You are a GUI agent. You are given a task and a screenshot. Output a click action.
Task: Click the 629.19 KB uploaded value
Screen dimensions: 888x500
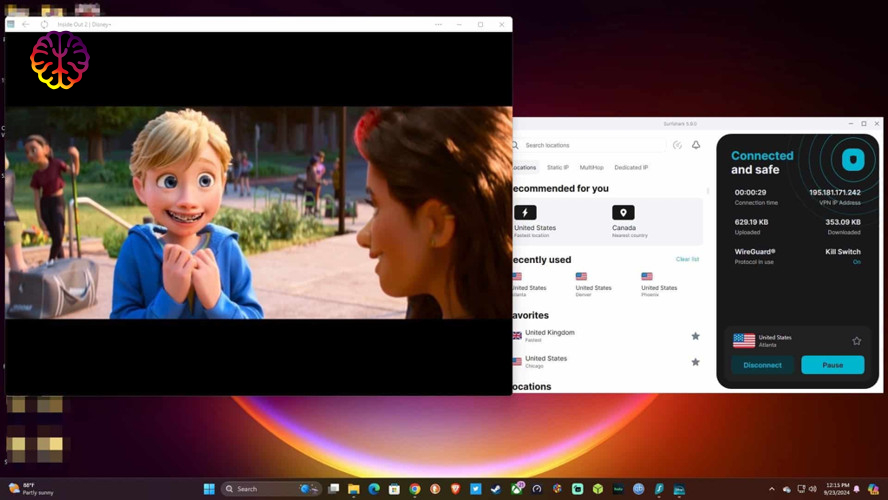tap(751, 222)
